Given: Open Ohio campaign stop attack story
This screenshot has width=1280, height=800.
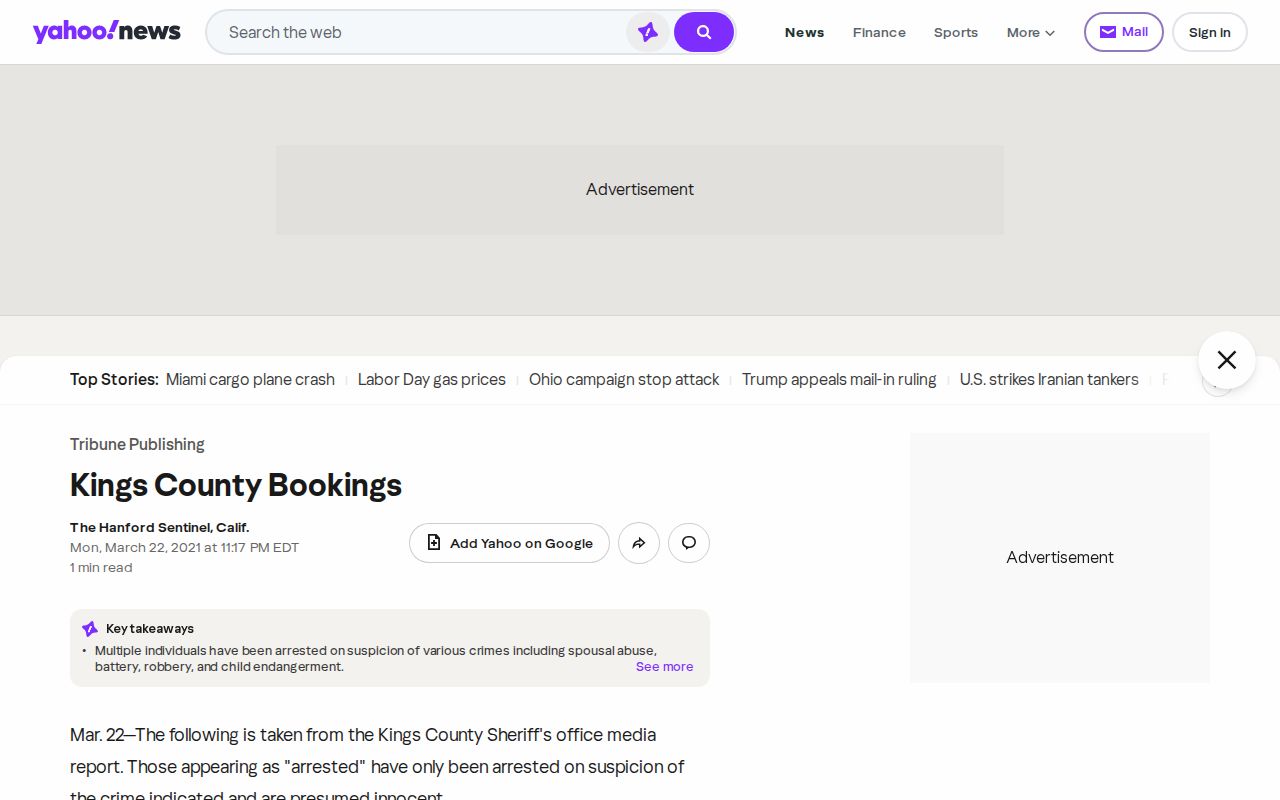Looking at the screenshot, I should coord(624,380).
